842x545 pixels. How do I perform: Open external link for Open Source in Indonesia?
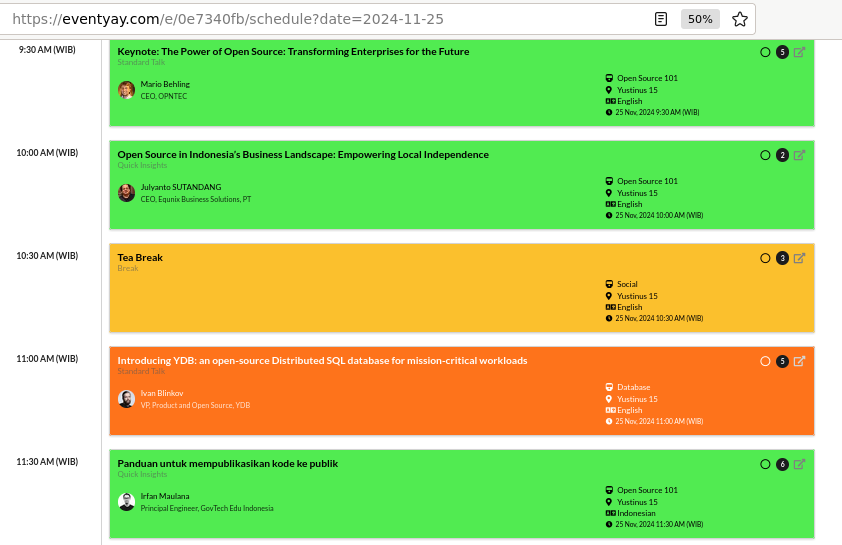coord(799,155)
